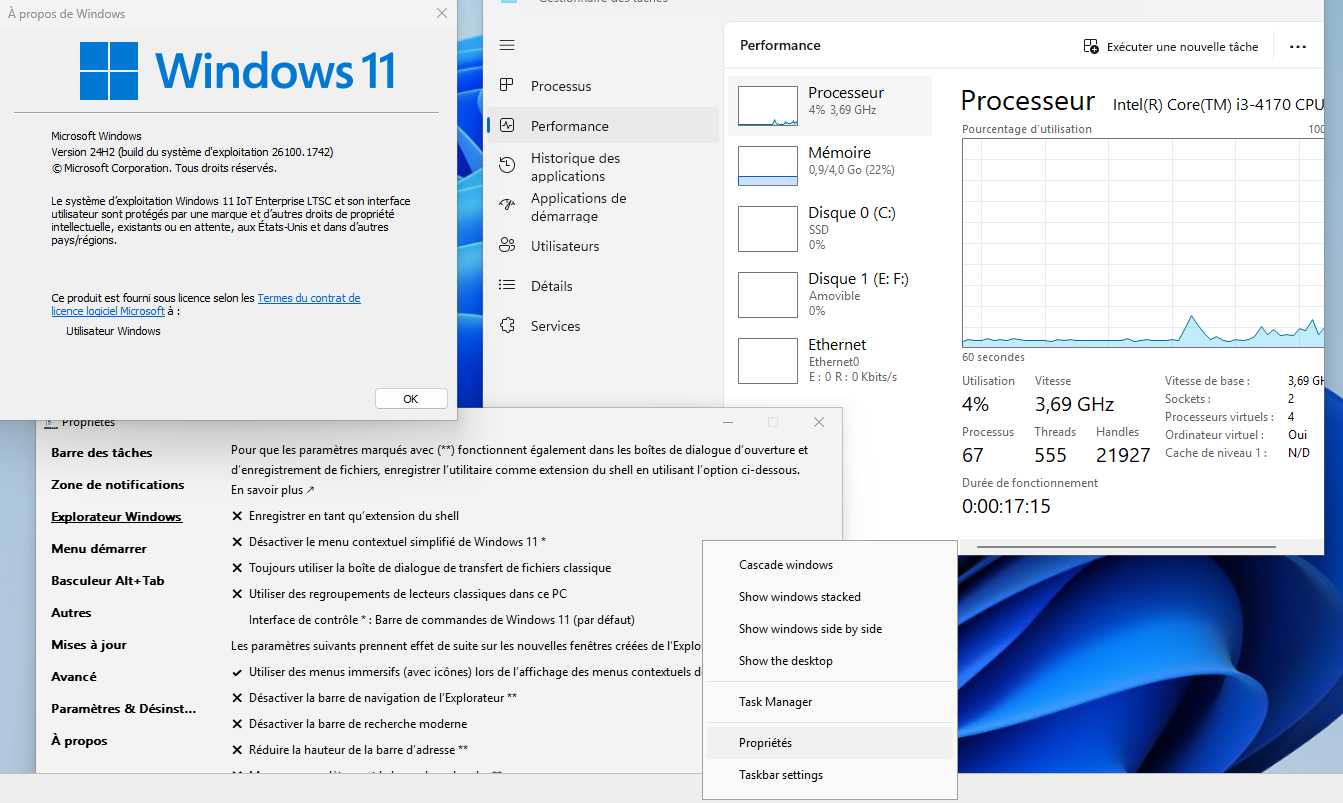Click the Historique des applications clock icon
Image resolution: width=1343 pixels, height=803 pixels.
(507, 165)
